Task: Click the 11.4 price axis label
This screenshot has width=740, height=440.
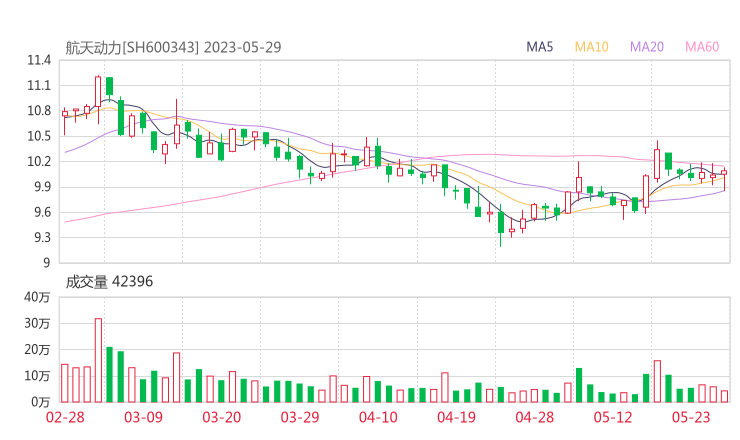Action: tap(39, 60)
